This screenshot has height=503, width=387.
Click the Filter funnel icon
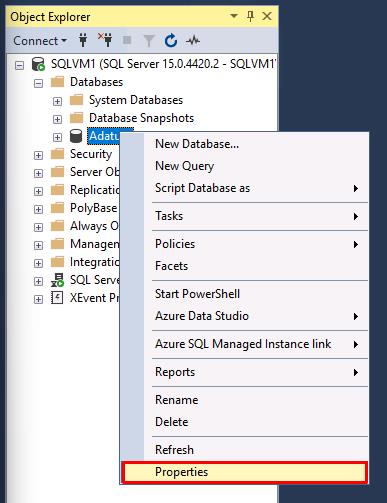pyautogui.click(x=149, y=41)
